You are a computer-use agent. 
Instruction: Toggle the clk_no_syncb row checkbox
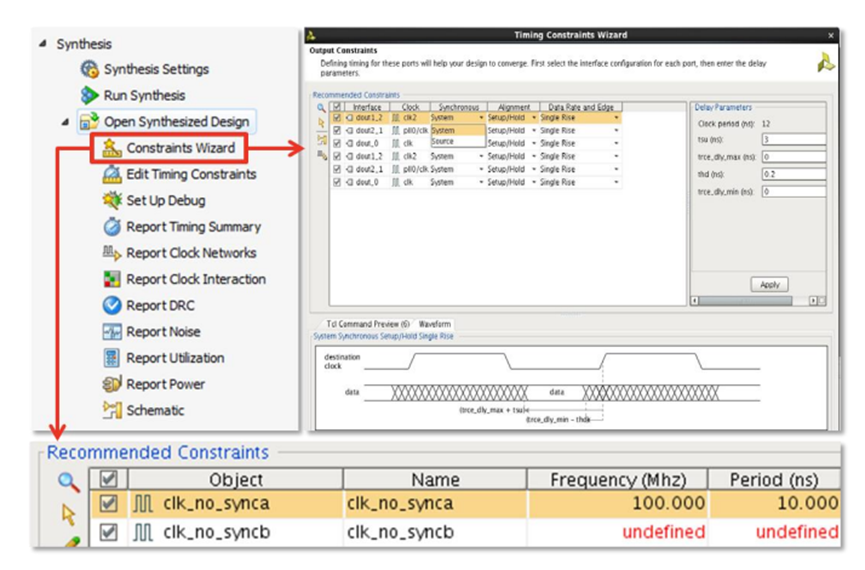click(x=109, y=532)
